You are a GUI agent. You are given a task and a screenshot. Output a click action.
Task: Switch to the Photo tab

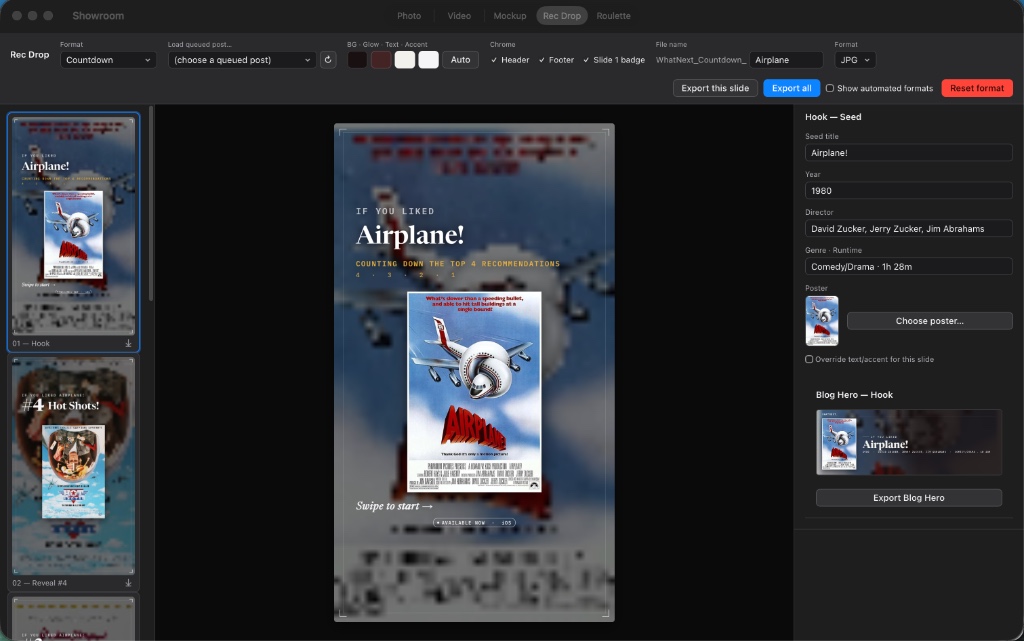pyautogui.click(x=409, y=16)
